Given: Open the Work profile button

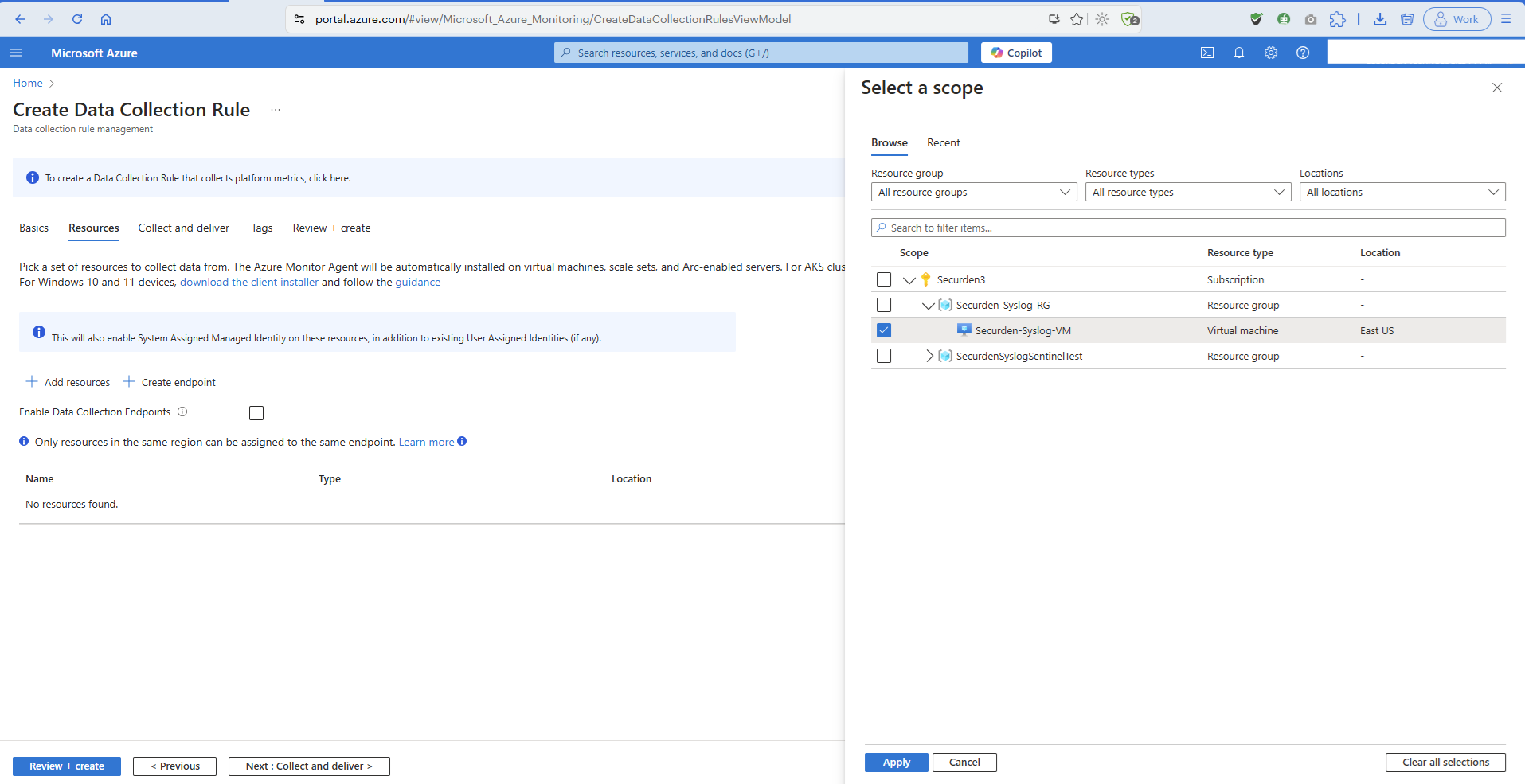Looking at the screenshot, I should (1457, 19).
